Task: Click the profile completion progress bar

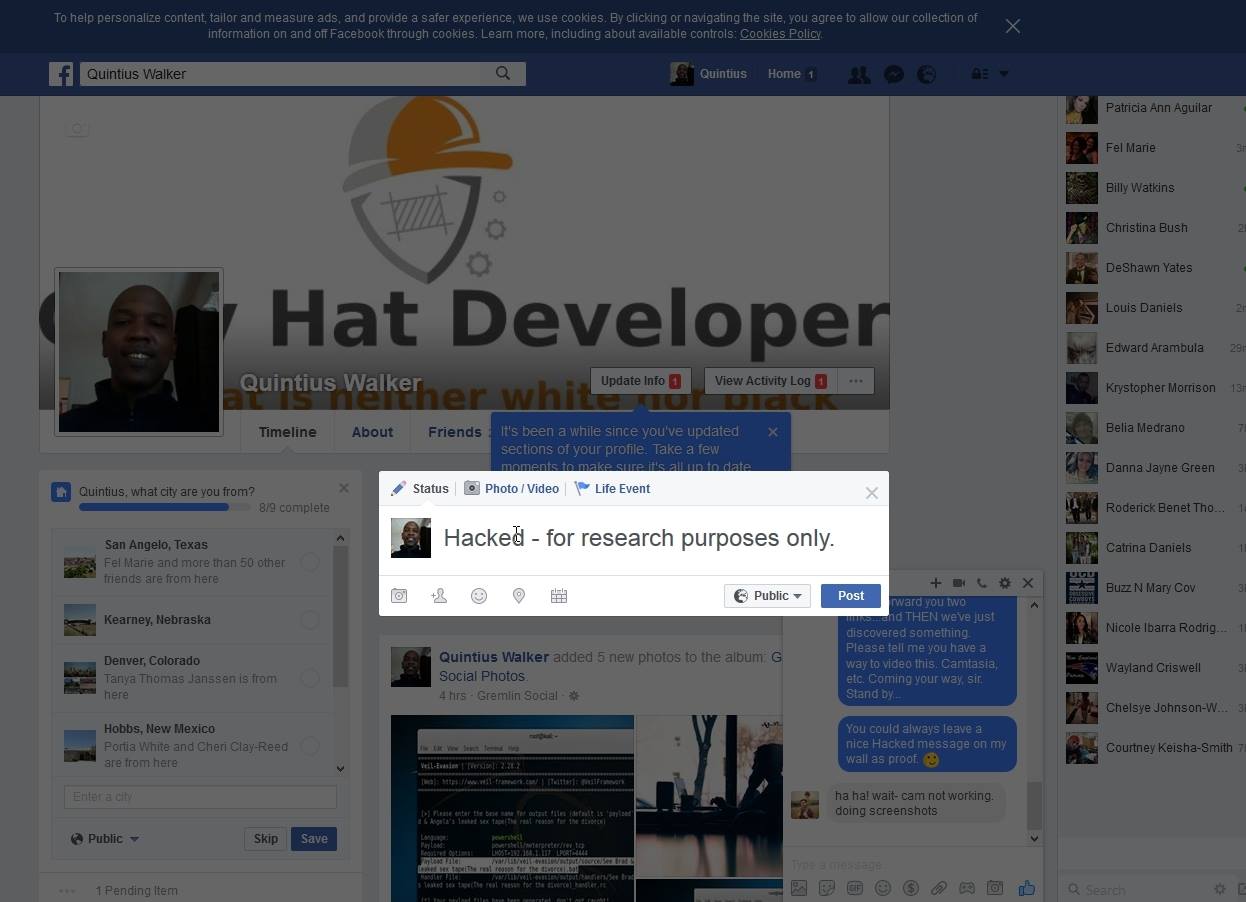Action: tap(165, 508)
